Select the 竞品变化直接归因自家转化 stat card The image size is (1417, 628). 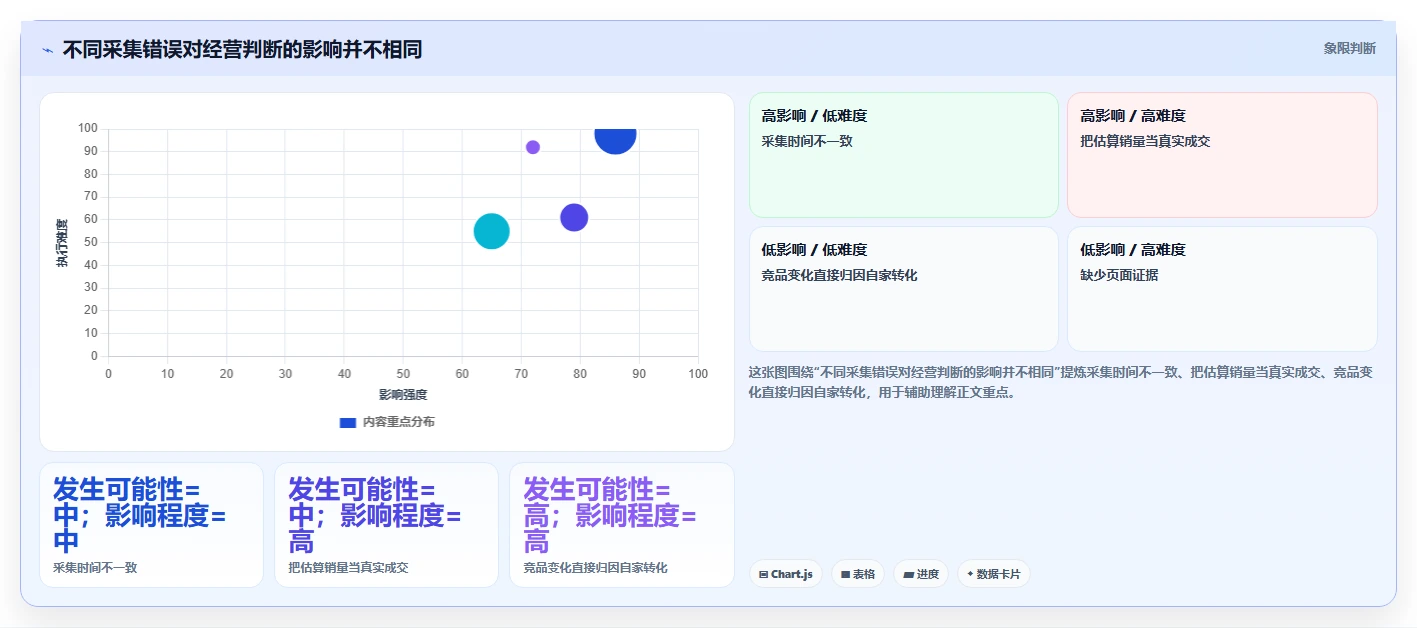[622, 525]
